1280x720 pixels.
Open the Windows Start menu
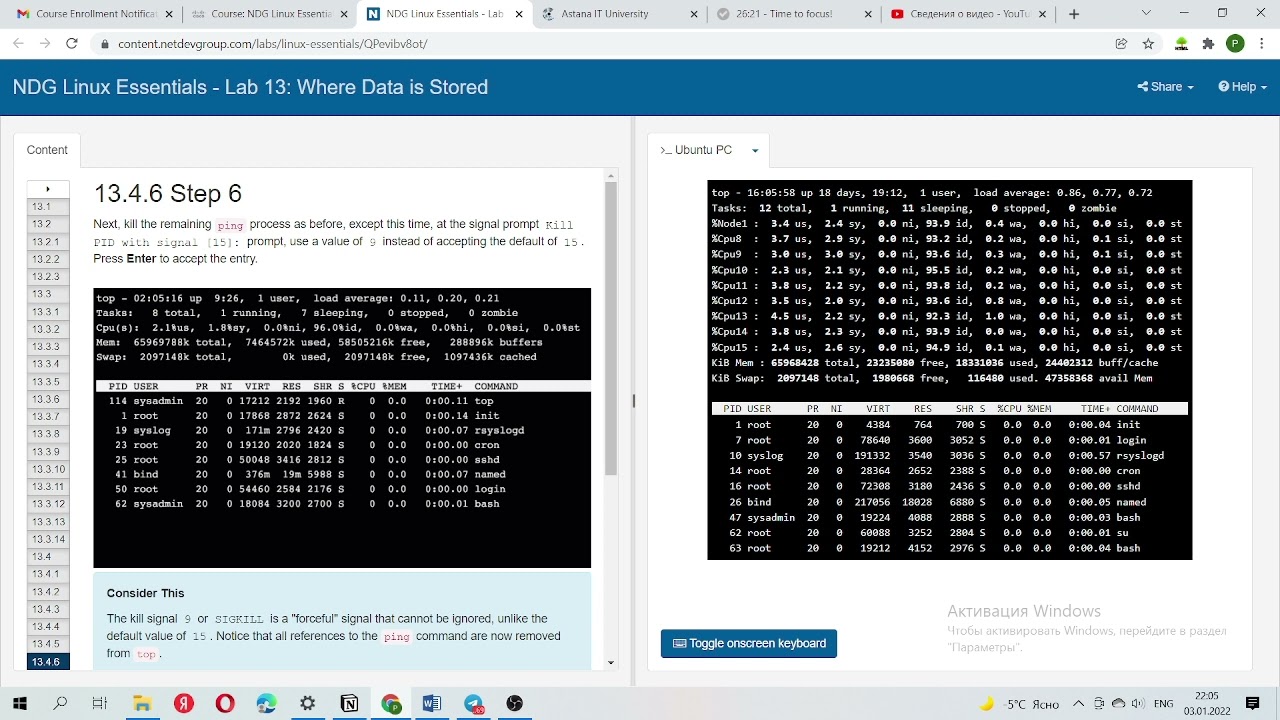20,703
